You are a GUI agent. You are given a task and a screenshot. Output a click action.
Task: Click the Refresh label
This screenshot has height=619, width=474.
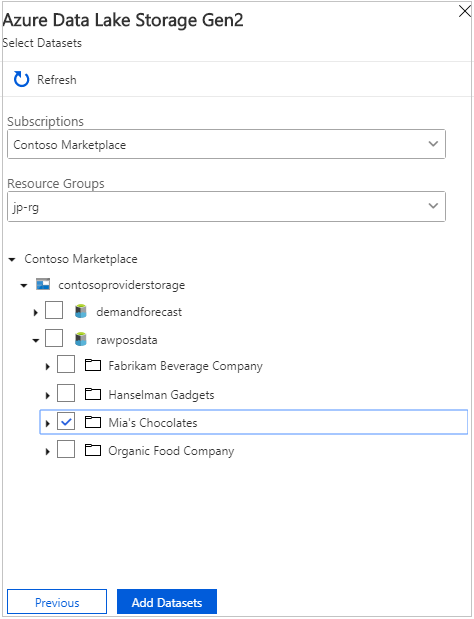pyautogui.click(x=57, y=80)
